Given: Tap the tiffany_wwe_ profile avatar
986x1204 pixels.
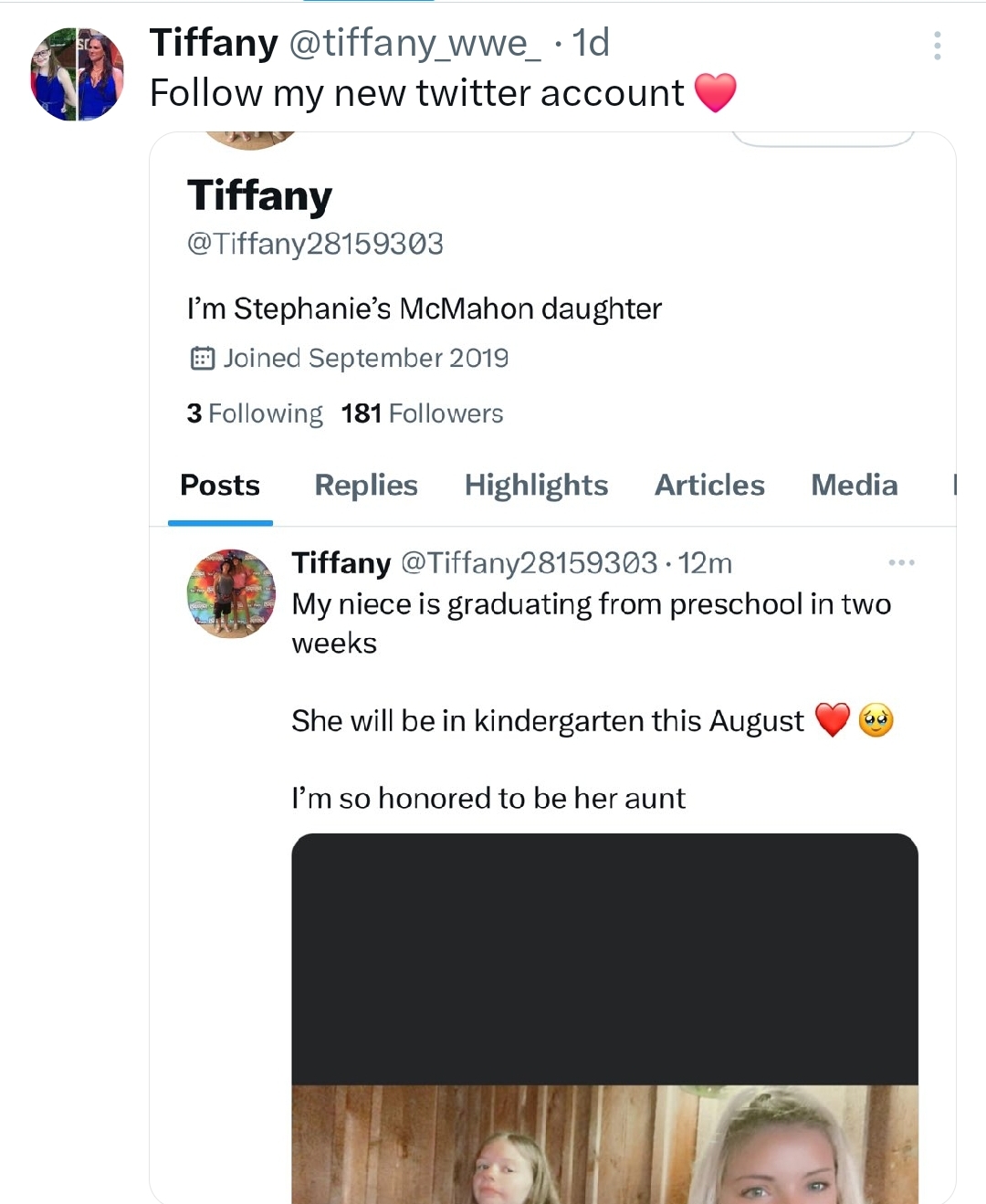Looking at the screenshot, I should pyautogui.click(x=77, y=75).
